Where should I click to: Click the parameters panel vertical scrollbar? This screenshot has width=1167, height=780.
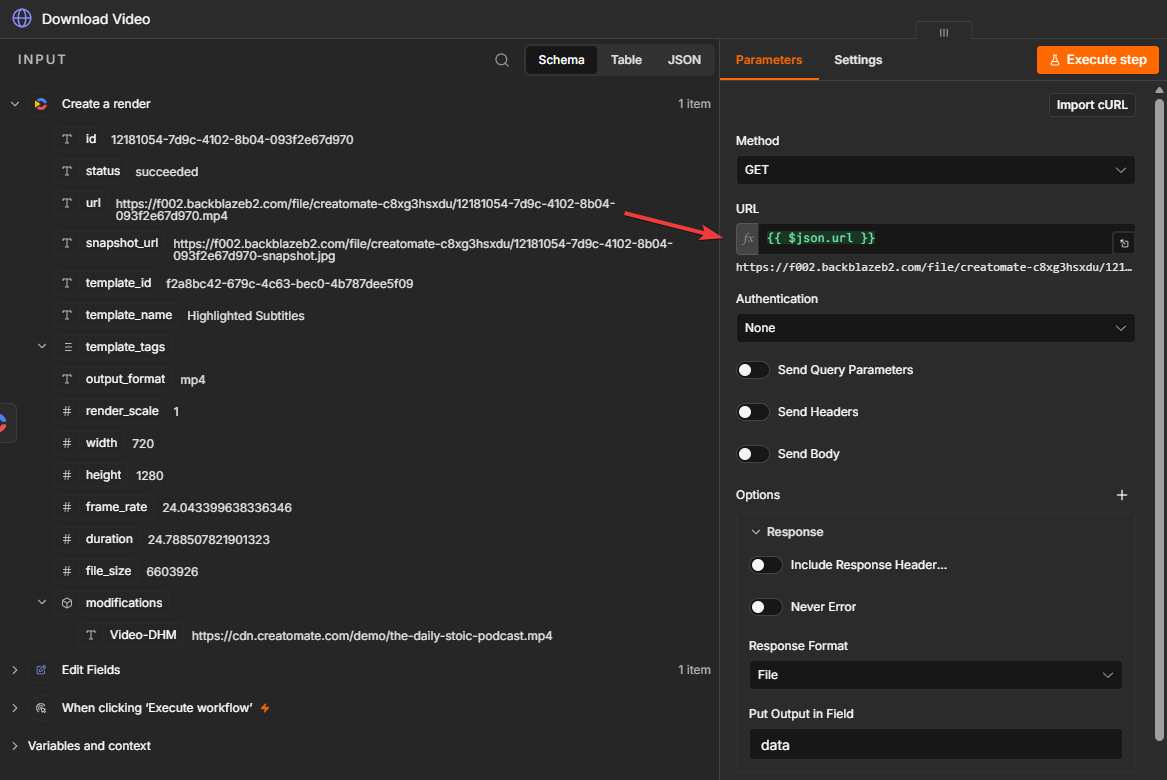click(1159, 421)
